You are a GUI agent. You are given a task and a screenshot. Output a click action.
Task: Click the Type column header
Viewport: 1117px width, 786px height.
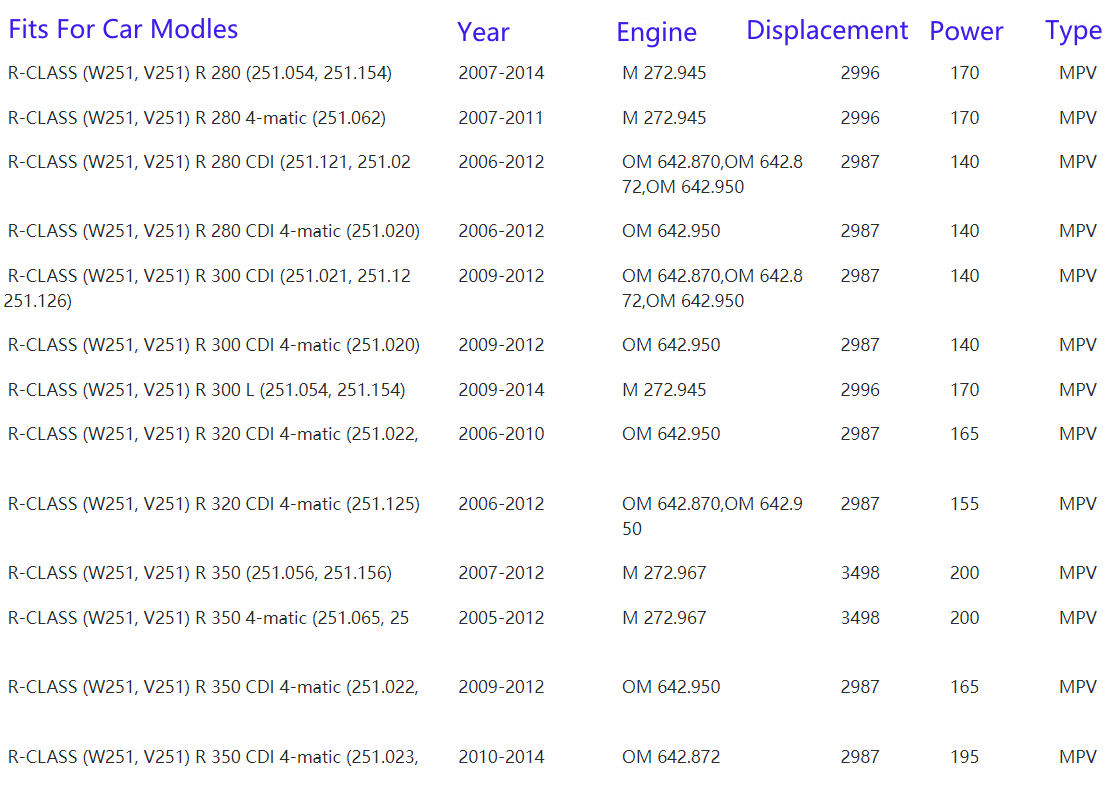[1073, 31]
